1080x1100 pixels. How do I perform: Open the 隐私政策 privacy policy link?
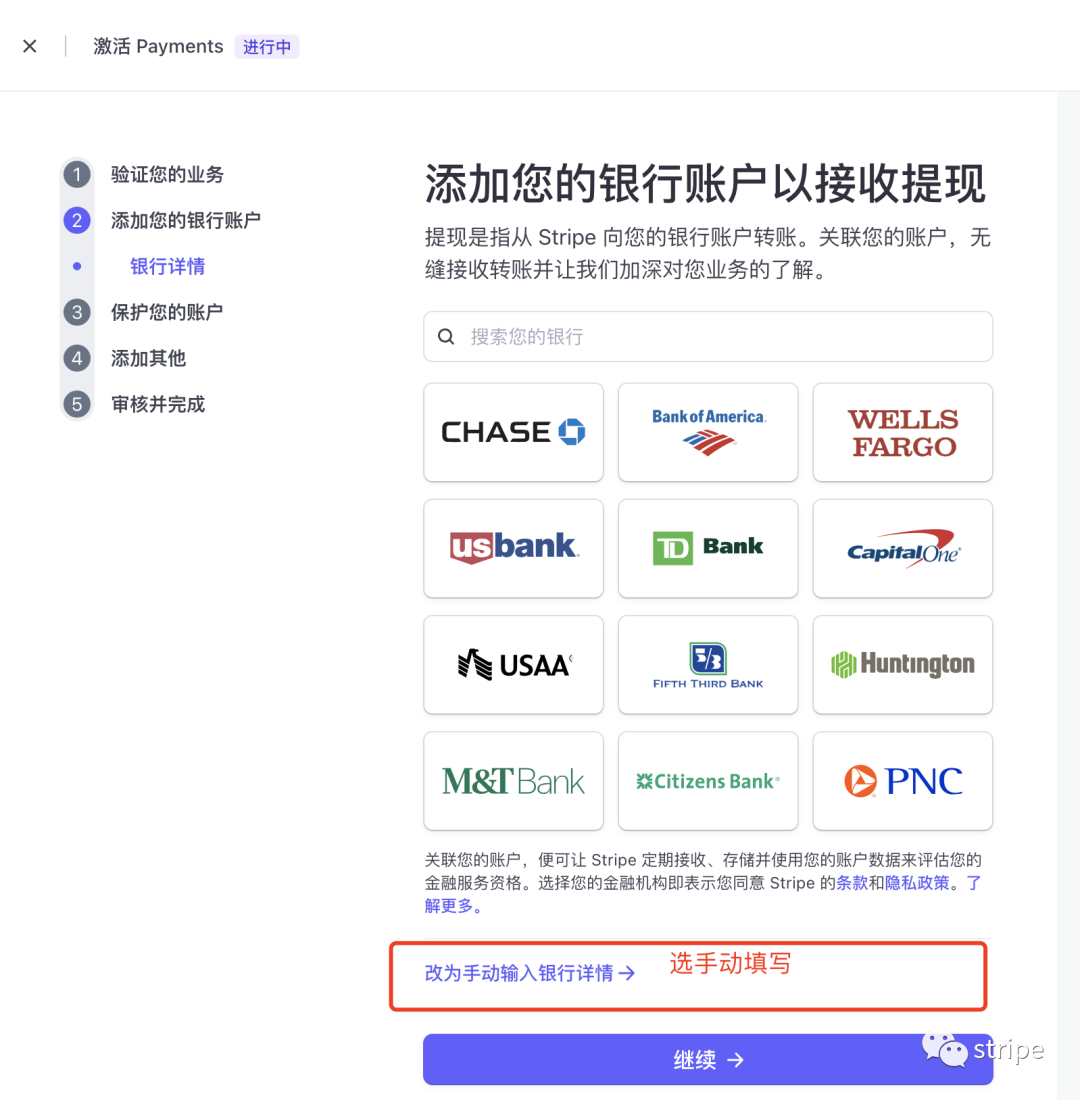[916, 883]
